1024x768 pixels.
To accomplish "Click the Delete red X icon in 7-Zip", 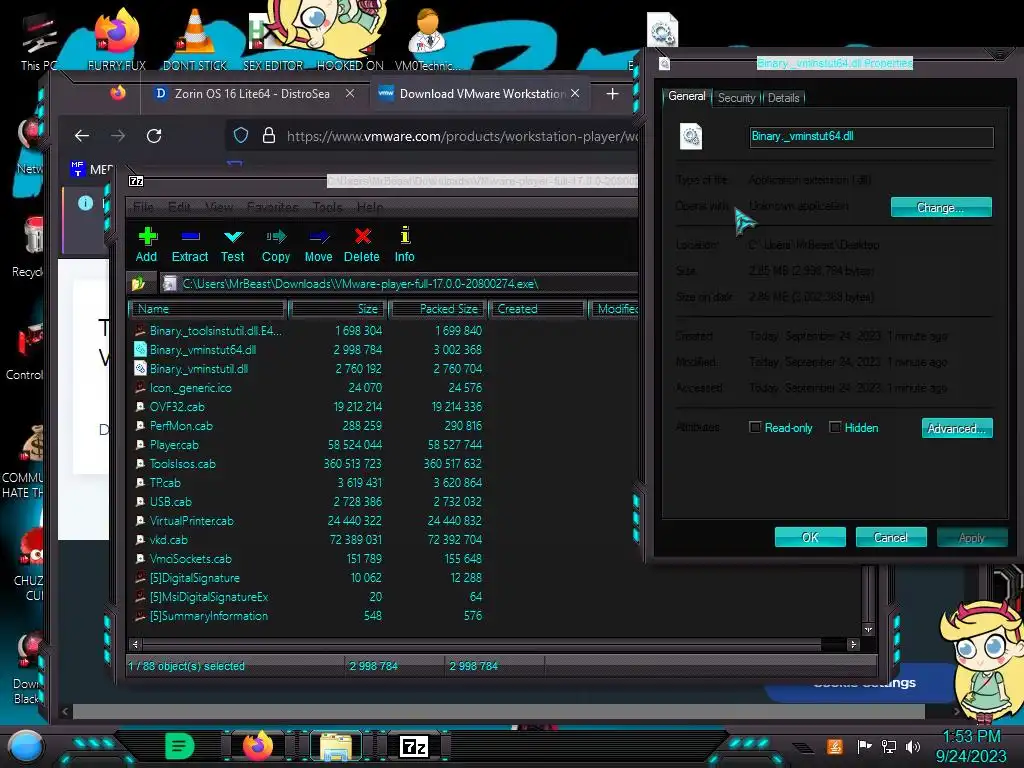I will 362,245.
